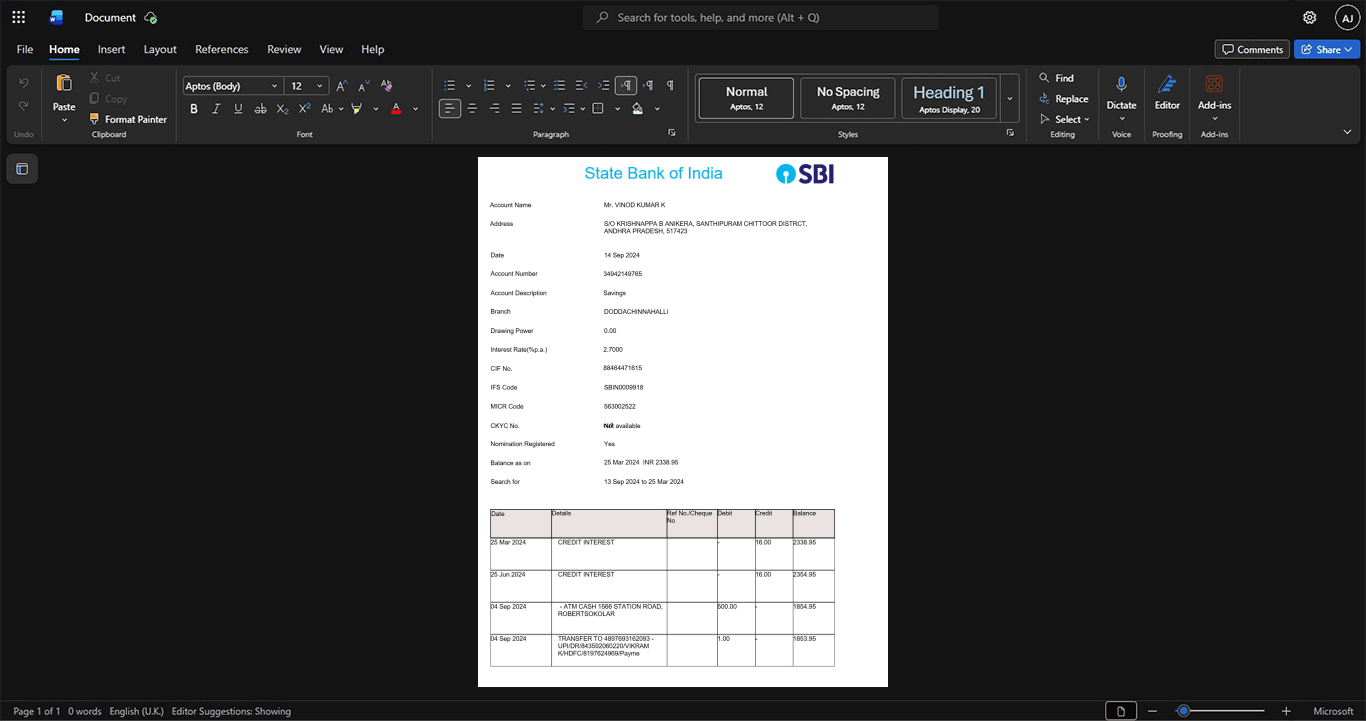Switch to the Layout tab
1366x721 pixels.
coord(160,49)
